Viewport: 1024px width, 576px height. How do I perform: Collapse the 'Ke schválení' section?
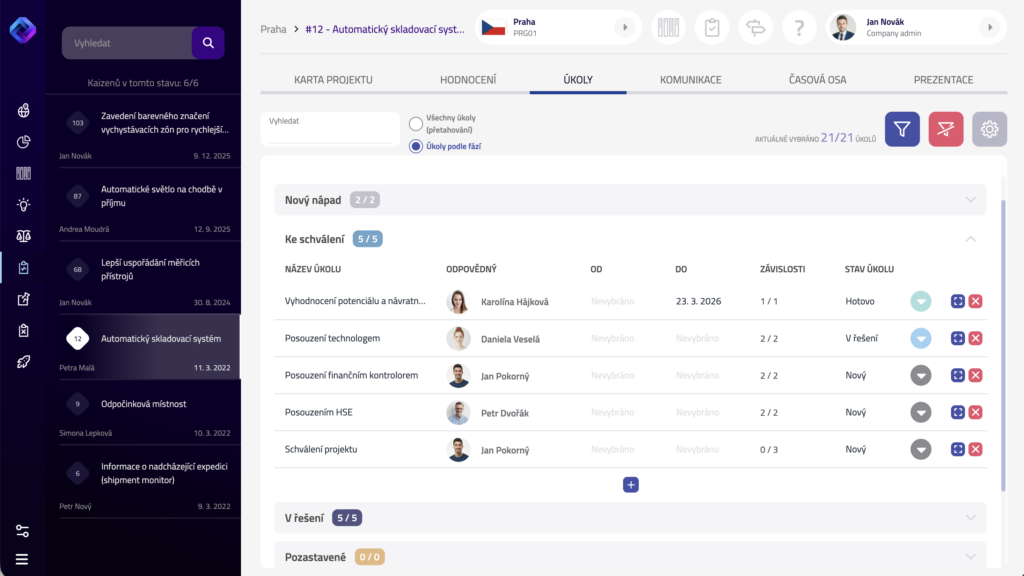pos(969,239)
